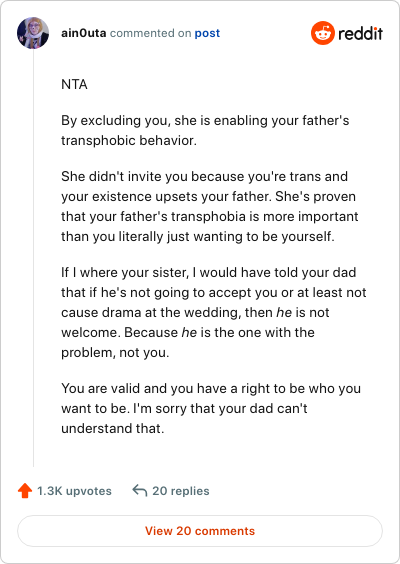Click the "1.3K upvotes" count

coord(74,491)
